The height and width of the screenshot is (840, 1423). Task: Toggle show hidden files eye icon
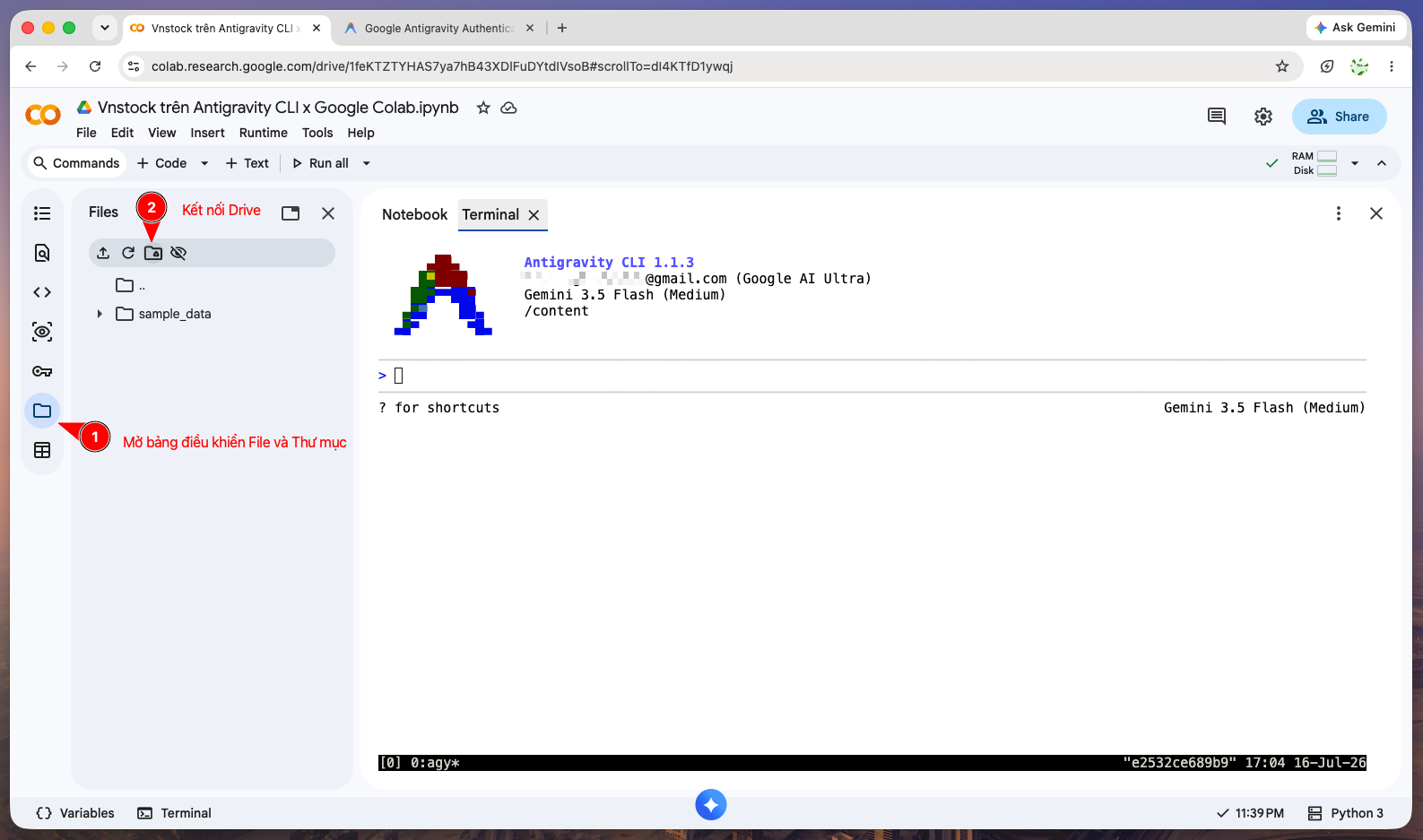(178, 253)
